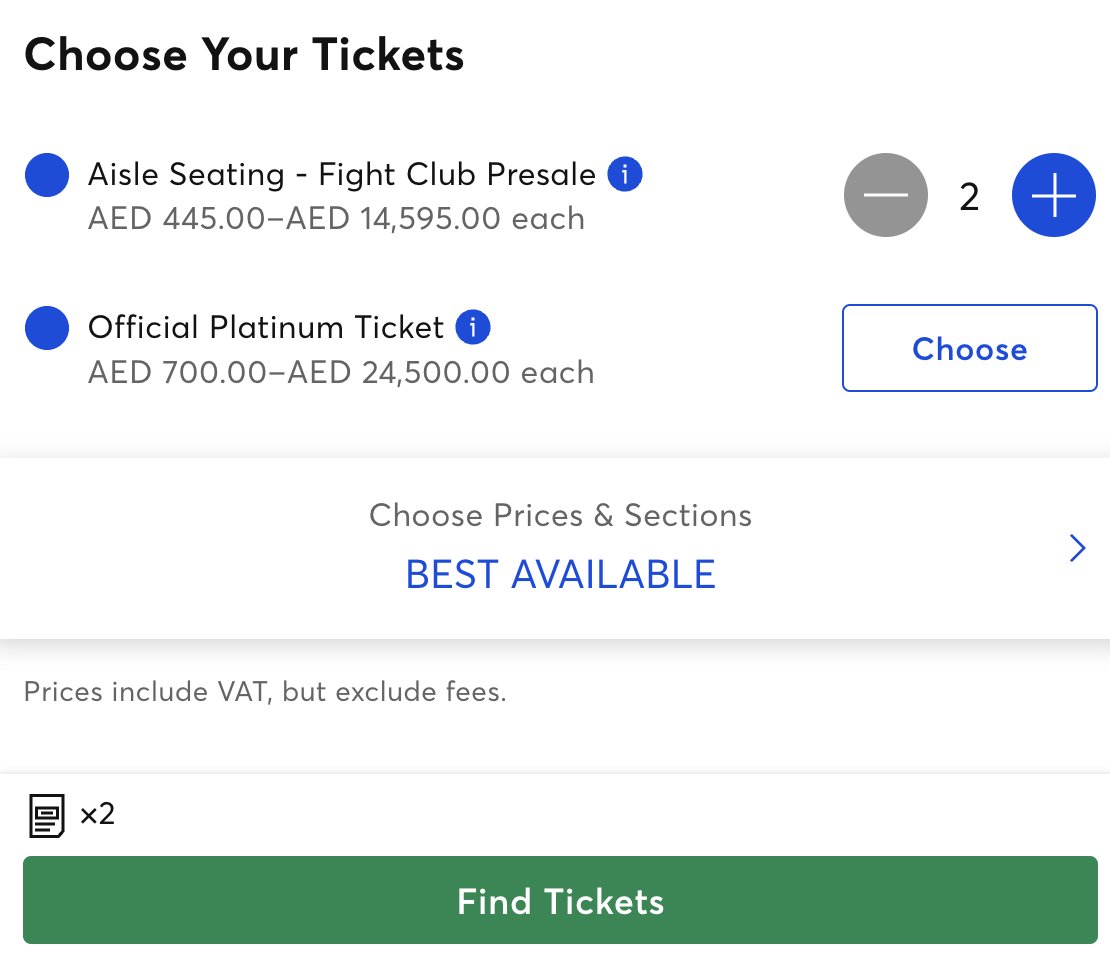This screenshot has width=1110, height=976.
Task: Click the ticket stub icon near the ×2 count
Action: tap(46, 815)
